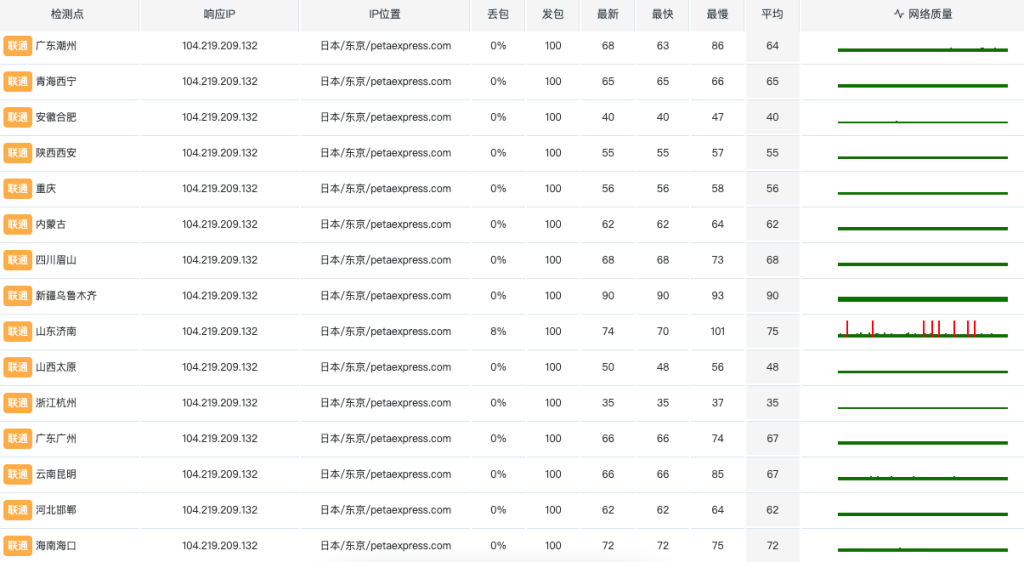This screenshot has height=562, width=1024.
Task: Sort by the 最快 column header
Action: click(662, 14)
